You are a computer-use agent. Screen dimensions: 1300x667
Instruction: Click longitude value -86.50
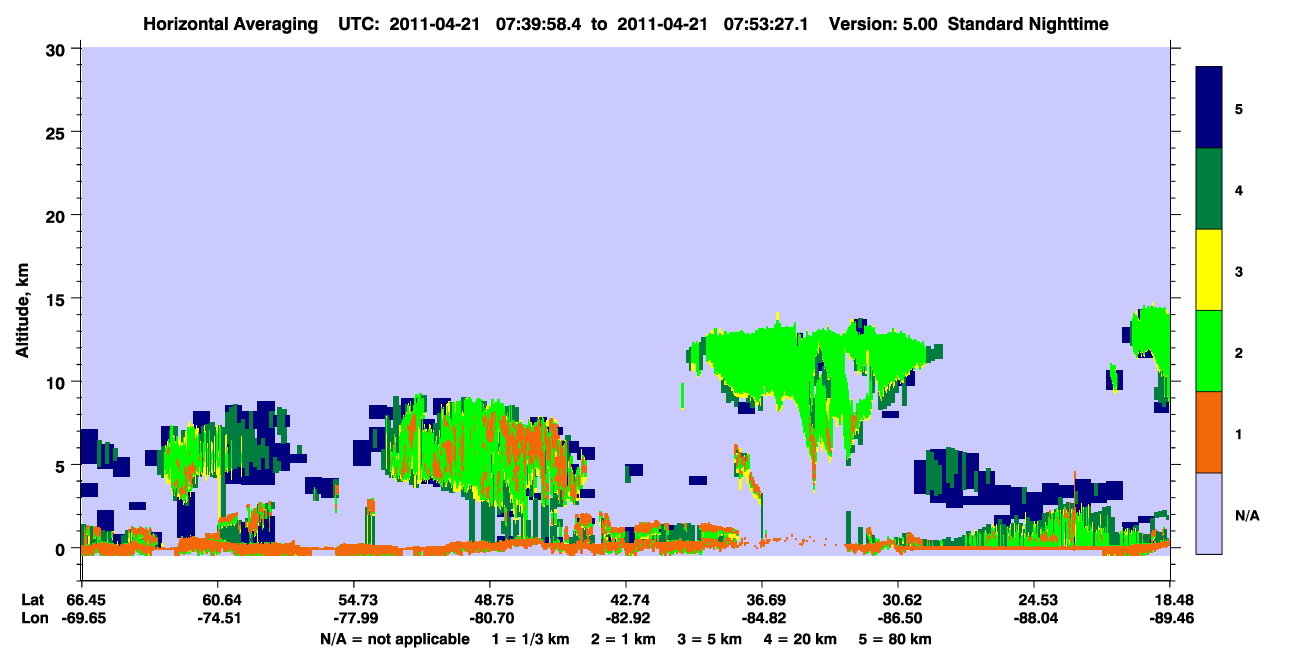pos(899,618)
